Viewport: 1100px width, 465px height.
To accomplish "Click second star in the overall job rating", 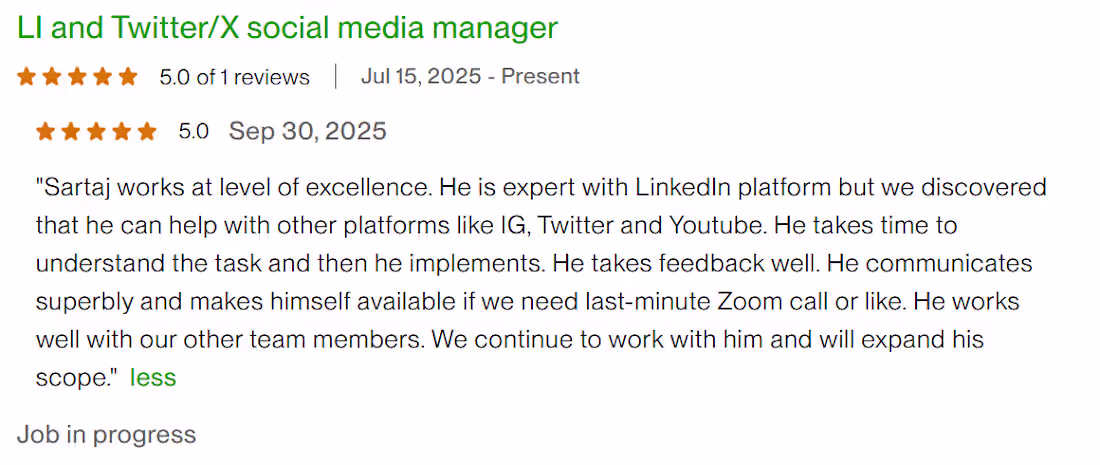I will (52, 77).
